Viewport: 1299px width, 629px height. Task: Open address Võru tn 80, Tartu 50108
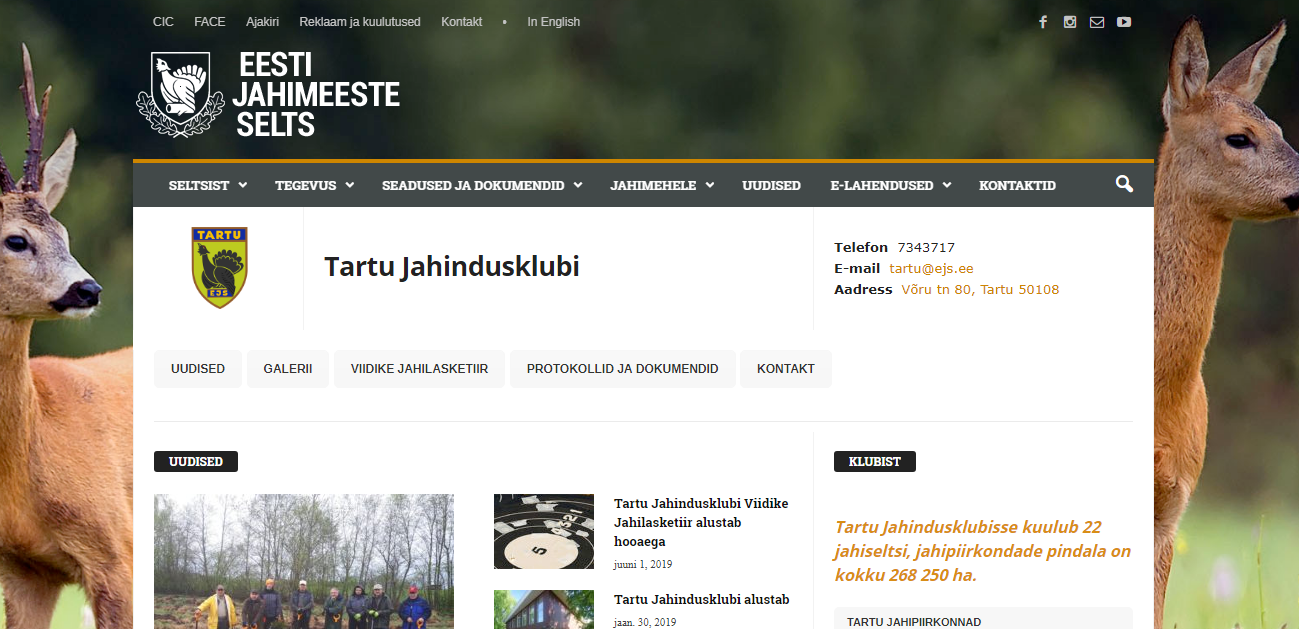(x=980, y=289)
